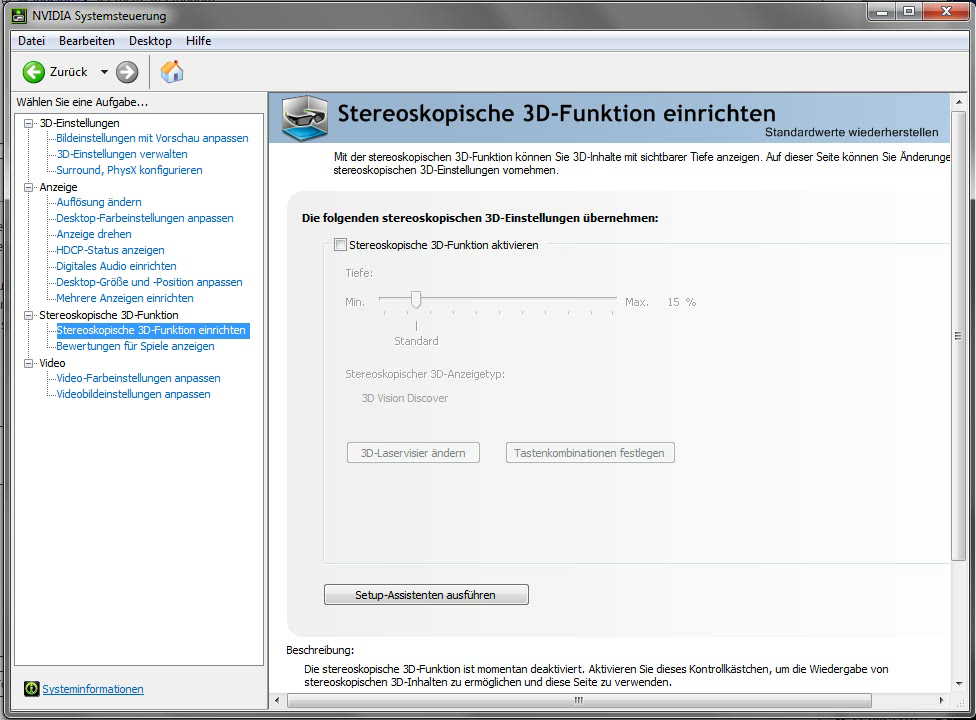Viewport: 976px width, 720px height.
Task: Enable Stereoskopische 3D-Funktion aktivieren checkbox
Action: (x=340, y=245)
